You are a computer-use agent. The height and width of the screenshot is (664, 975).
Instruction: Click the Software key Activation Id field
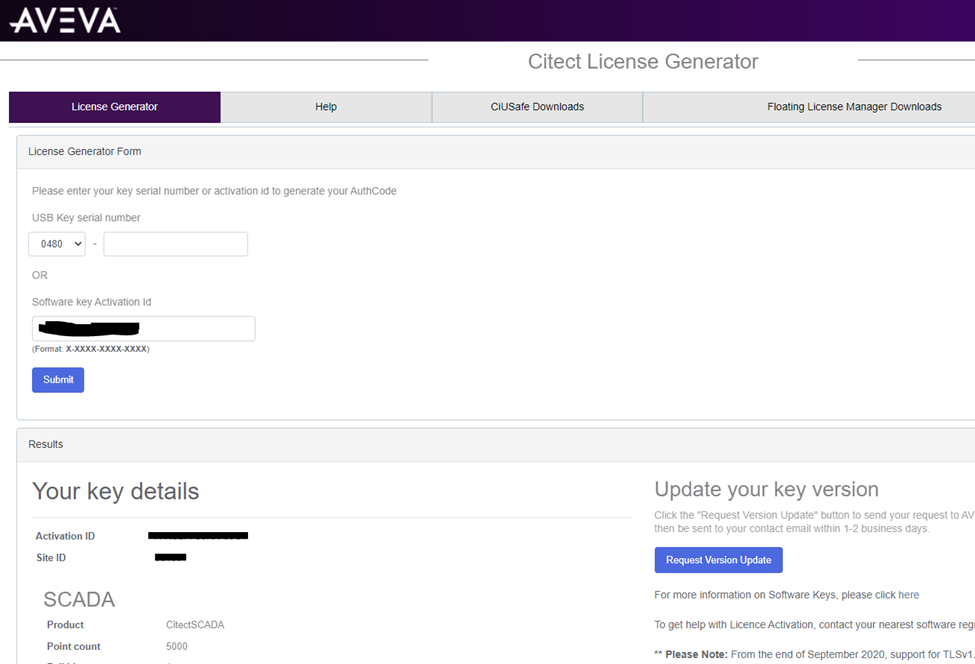coord(144,328)
